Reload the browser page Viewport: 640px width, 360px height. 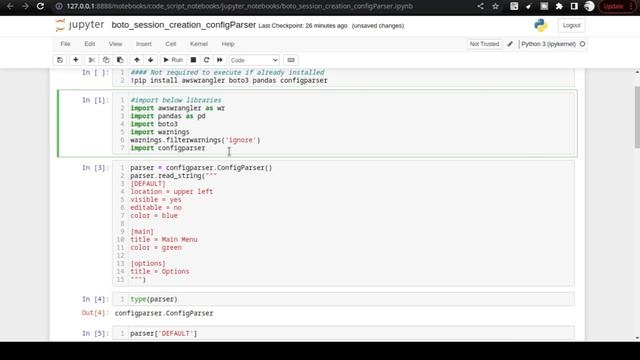[x=40, y=6]
